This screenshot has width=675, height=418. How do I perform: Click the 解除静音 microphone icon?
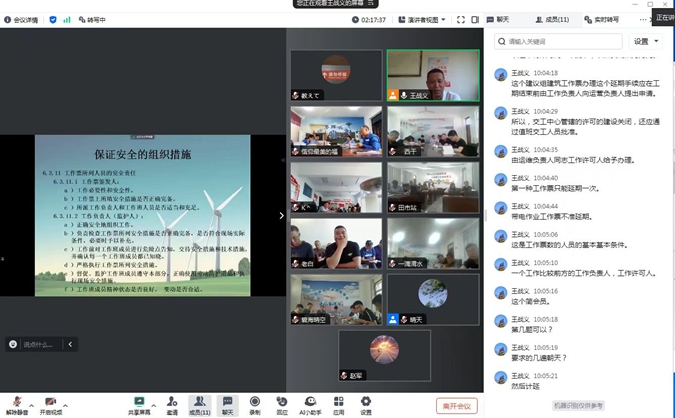click(14, 402)
